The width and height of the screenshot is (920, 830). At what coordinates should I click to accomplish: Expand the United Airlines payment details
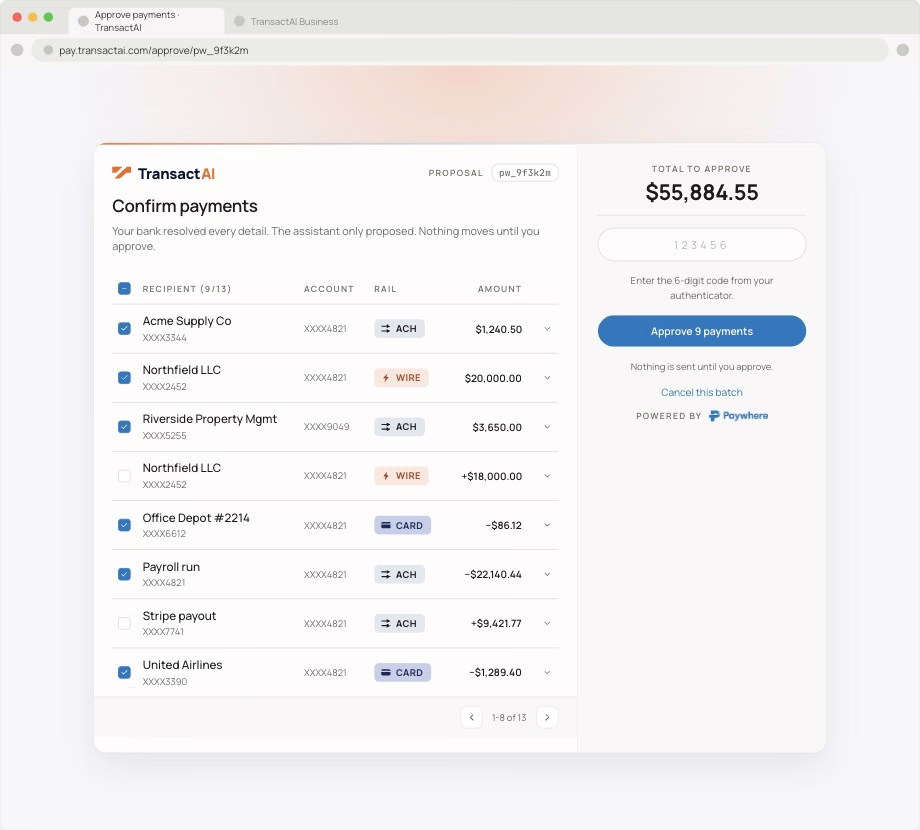click(547, 672)
